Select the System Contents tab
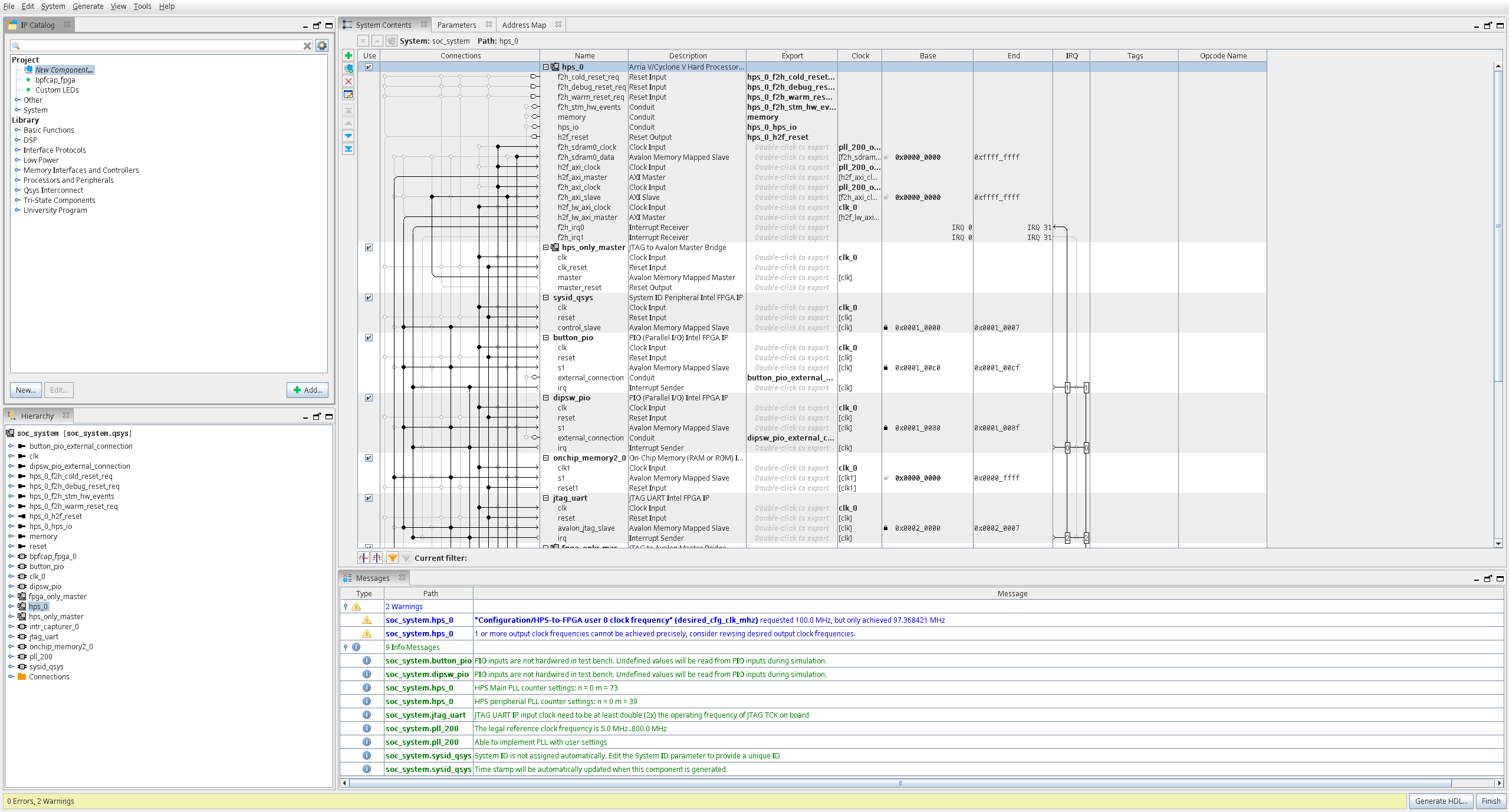Viewport: 1509px width, 812px height. click(x=383, y=25)
